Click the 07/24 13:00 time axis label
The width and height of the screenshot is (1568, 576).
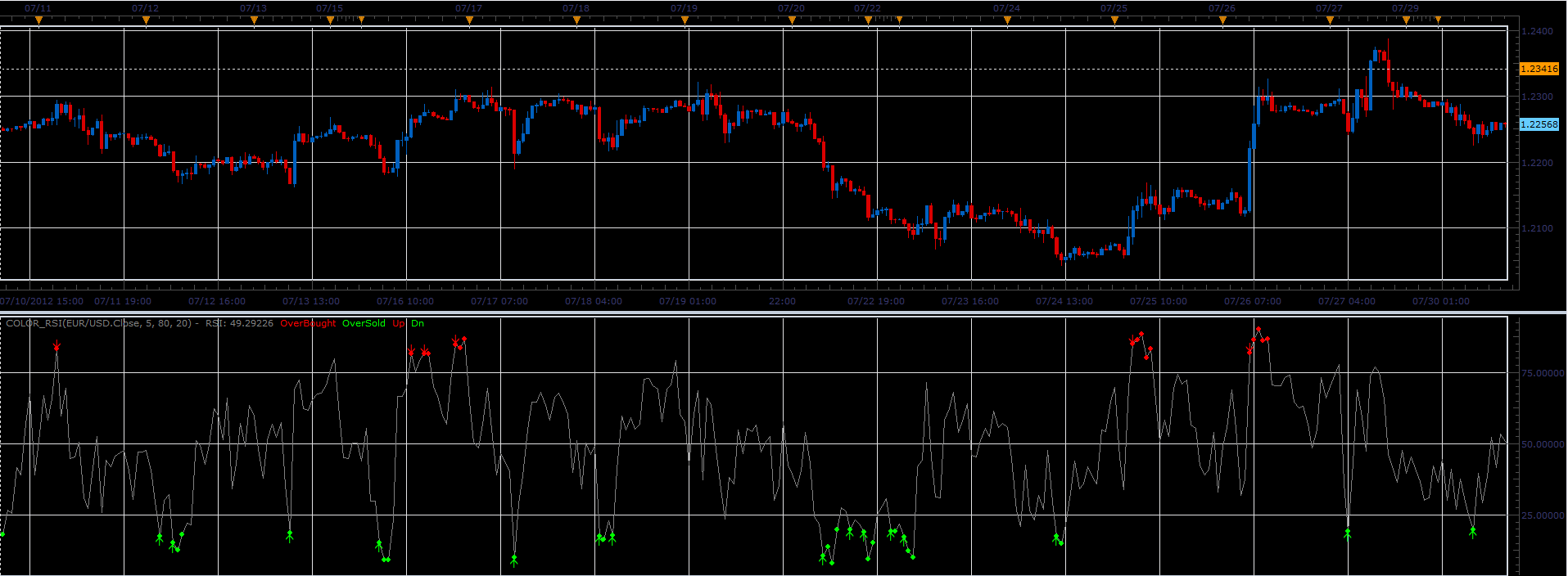(1064, 301)
